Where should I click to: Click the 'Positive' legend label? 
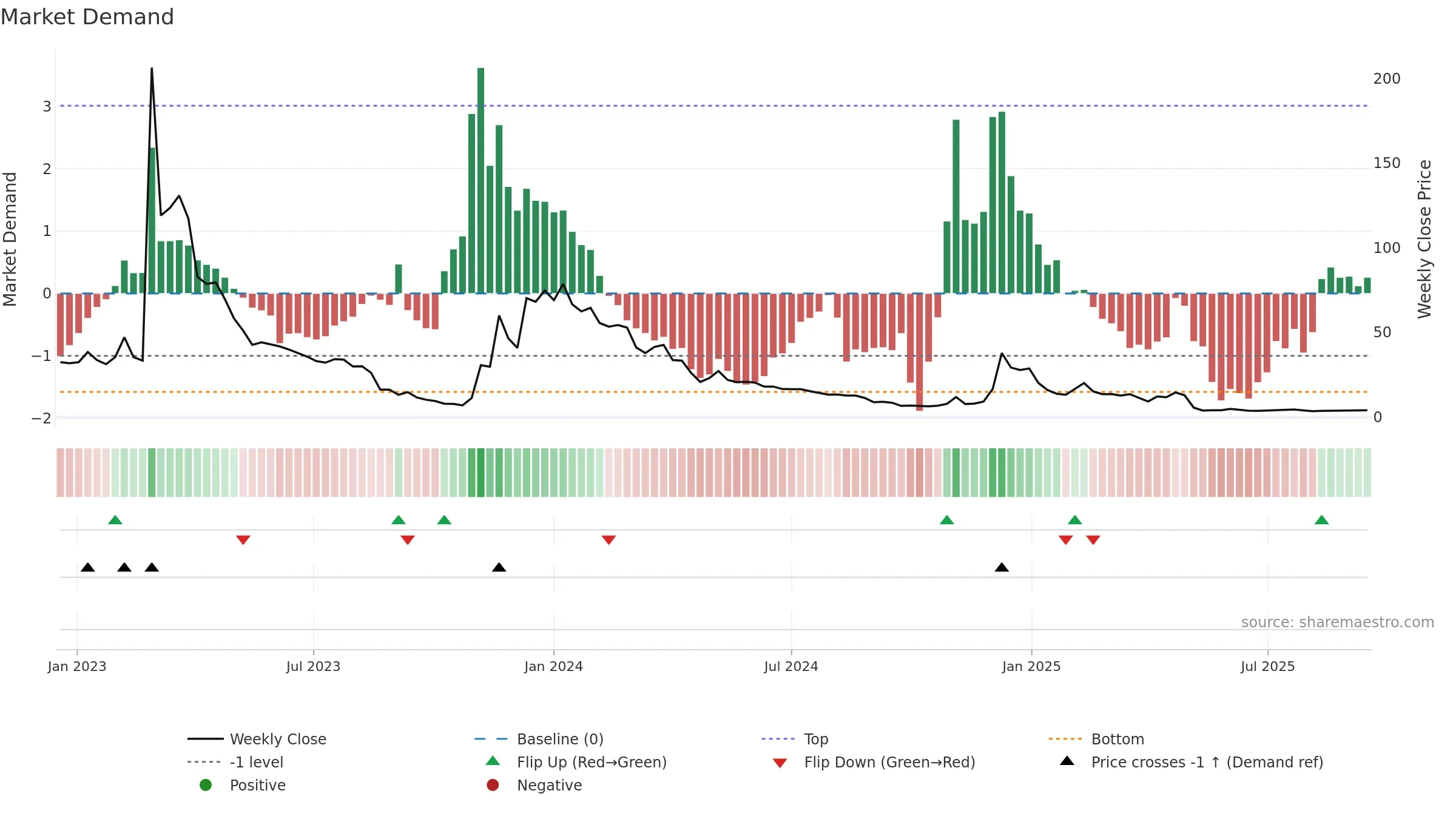point(257,785)
